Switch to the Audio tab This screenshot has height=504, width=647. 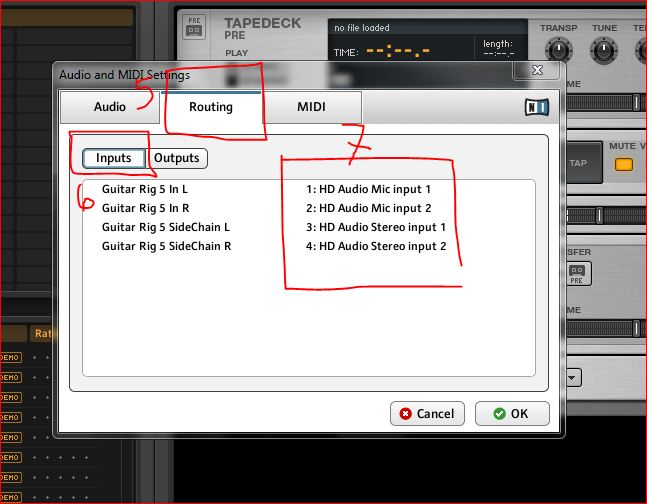(110, 107)
